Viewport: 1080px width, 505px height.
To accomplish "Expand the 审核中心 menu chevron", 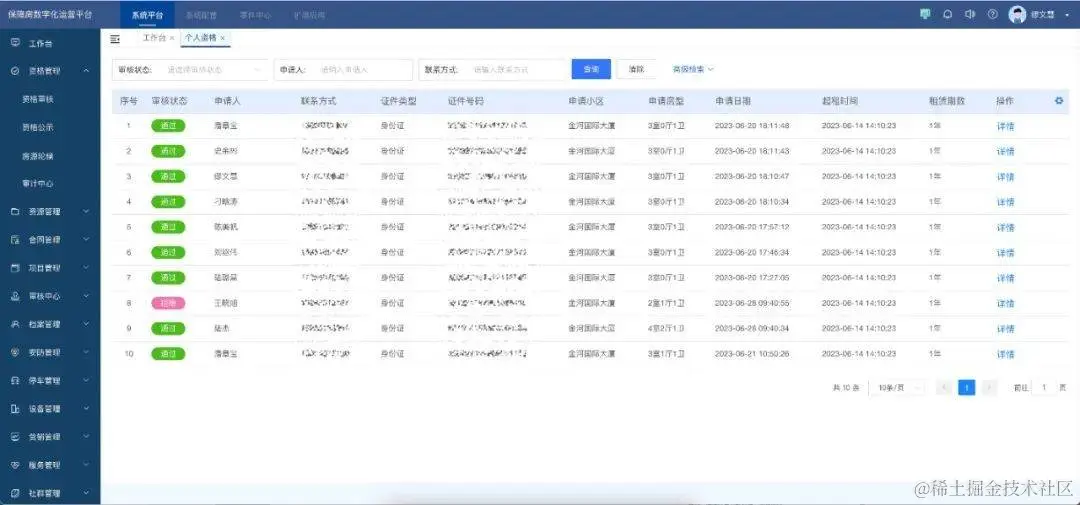I will [x=86, y=296].
